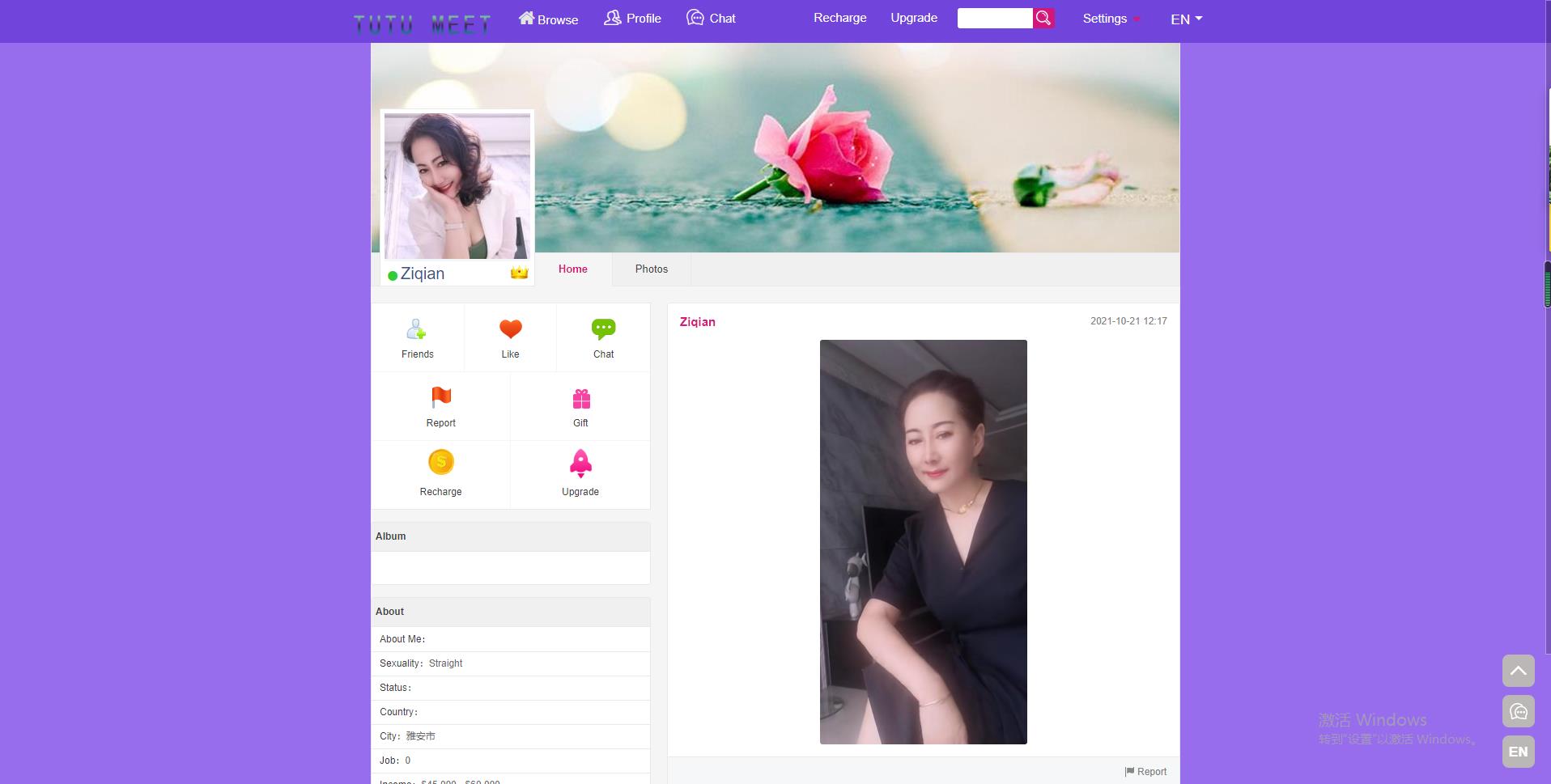Open Chat via green speech bubble
Image resolution: width=1551 pixels, height=784 pixels.
[x=603, y=328]
